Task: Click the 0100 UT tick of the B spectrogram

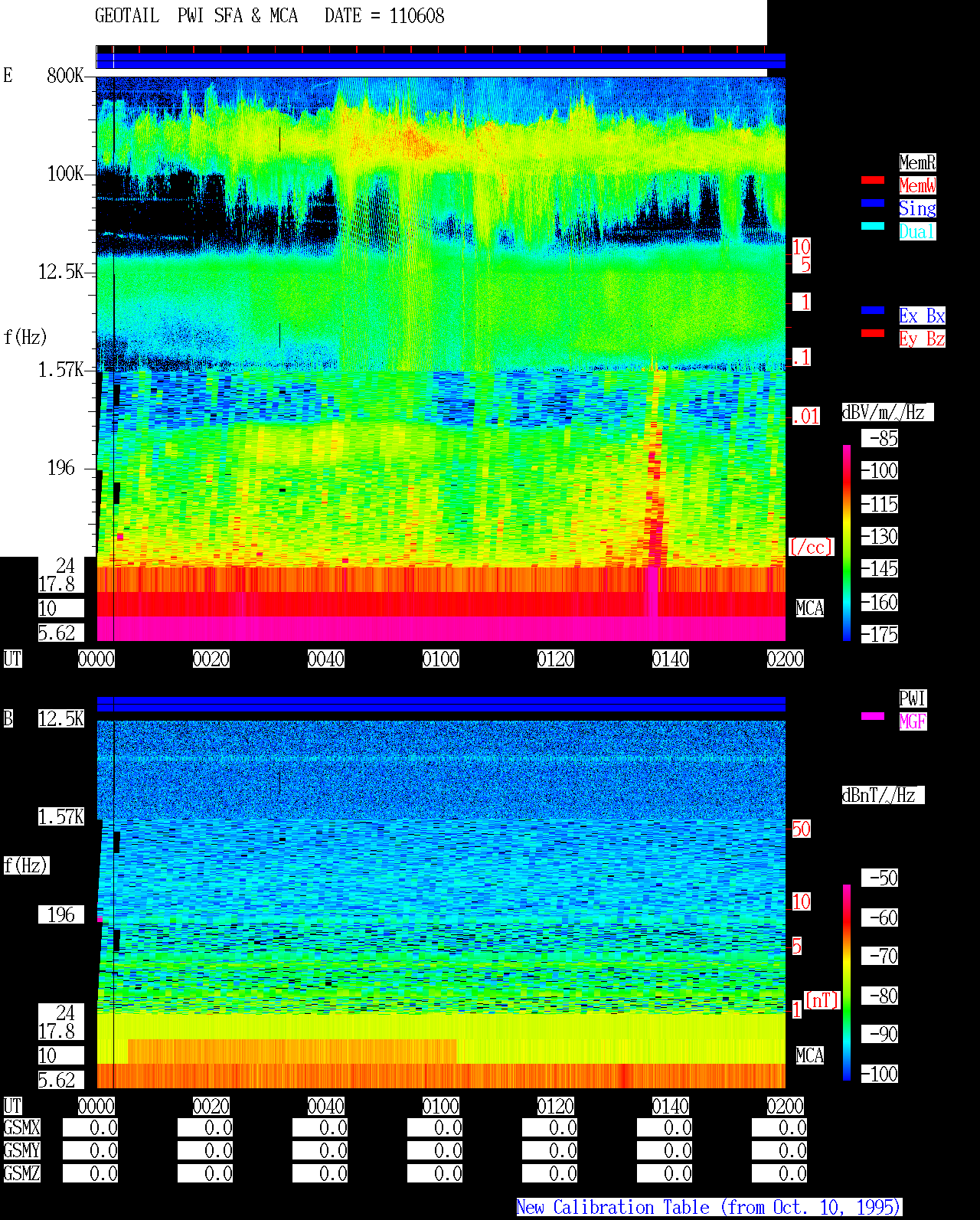Action: tap(441, 1106)
